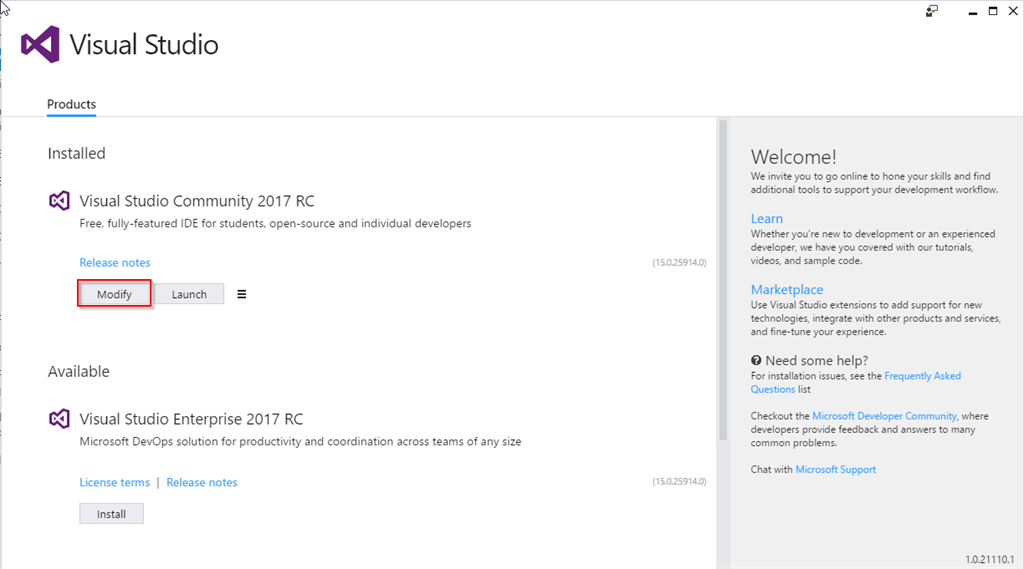Viewport: 1024px width, 569px height.
Task: Open Release notes for Community edition
Action: click(x=115, y=263)
